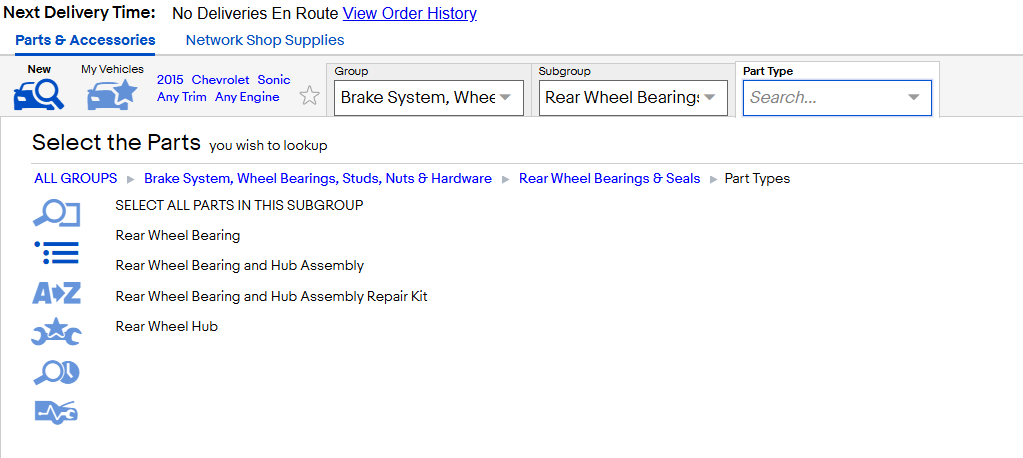Open the My Vehicles car-star icon
1023x458 pixels.
click(x=112, y=94)
